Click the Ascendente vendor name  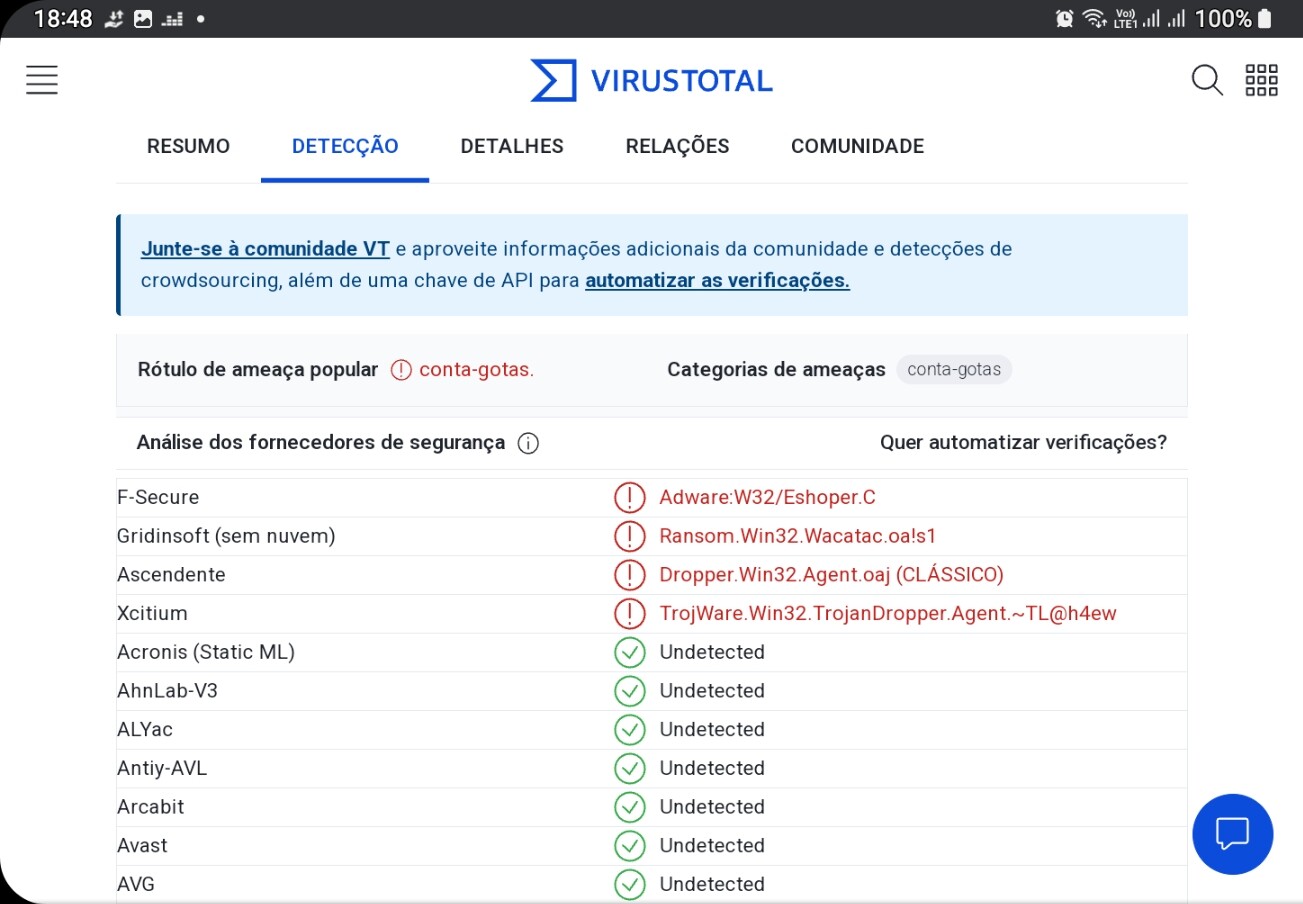click(x=171, y=575)
